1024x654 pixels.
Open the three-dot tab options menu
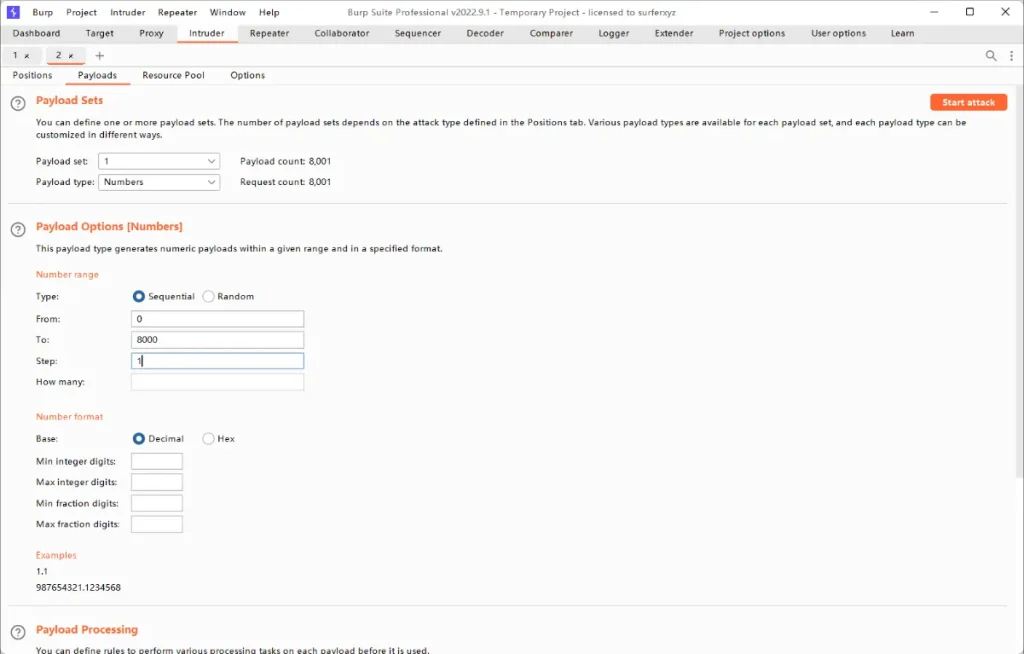coord(1011,56)
